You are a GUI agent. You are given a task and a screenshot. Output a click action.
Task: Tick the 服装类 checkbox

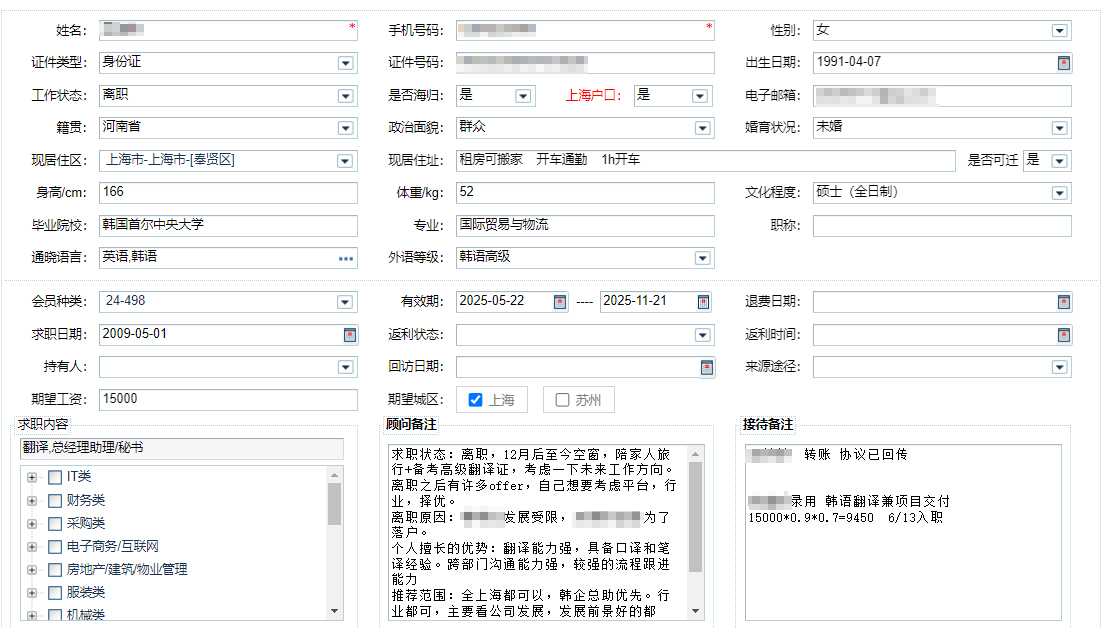[55, 593]
